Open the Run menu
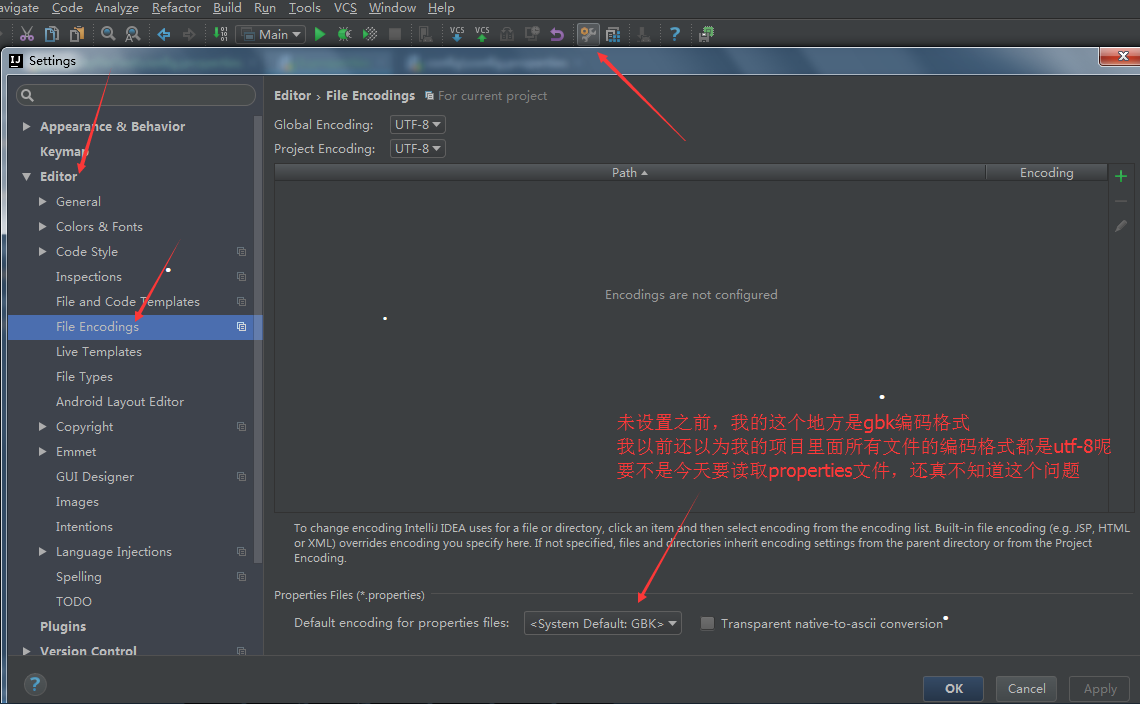The height and width of the screenshot is (704, 1140). (265, 8)
